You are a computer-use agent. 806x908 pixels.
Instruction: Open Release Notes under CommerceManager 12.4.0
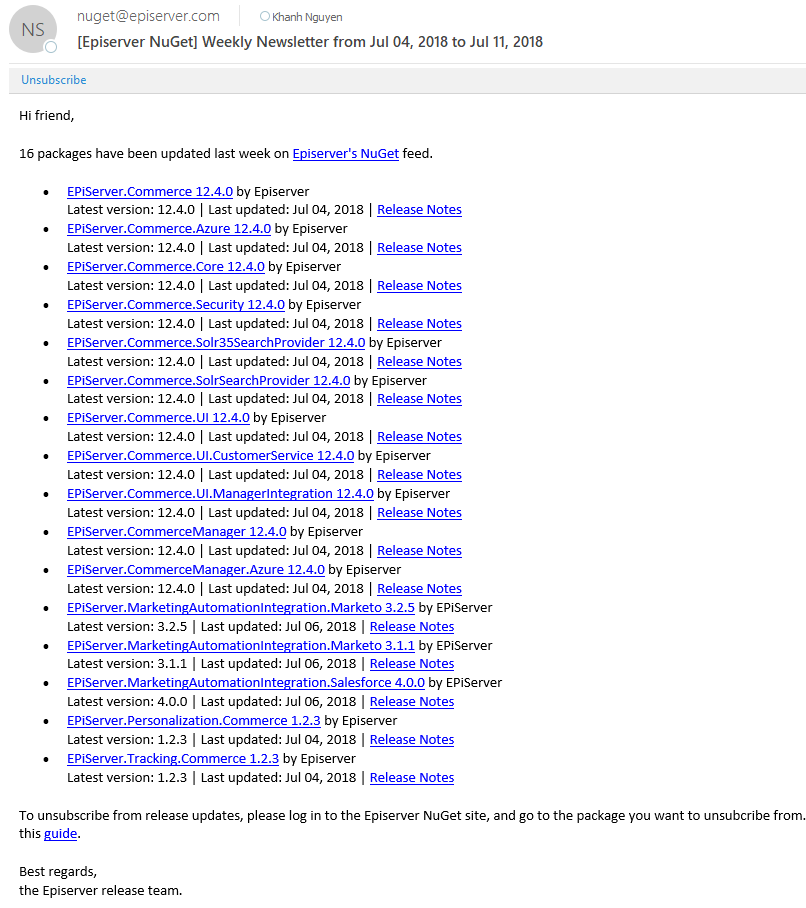pos(419,551)
